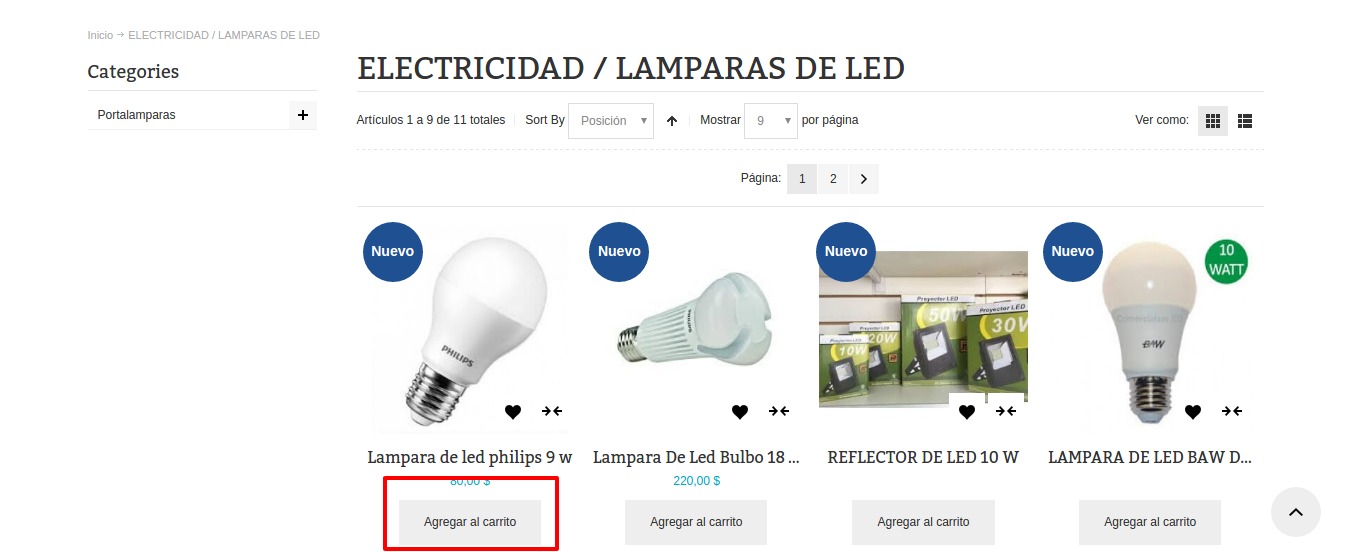Go to next page arrow
Viewport: 1351px width, 552px height.
coord(863,179)
